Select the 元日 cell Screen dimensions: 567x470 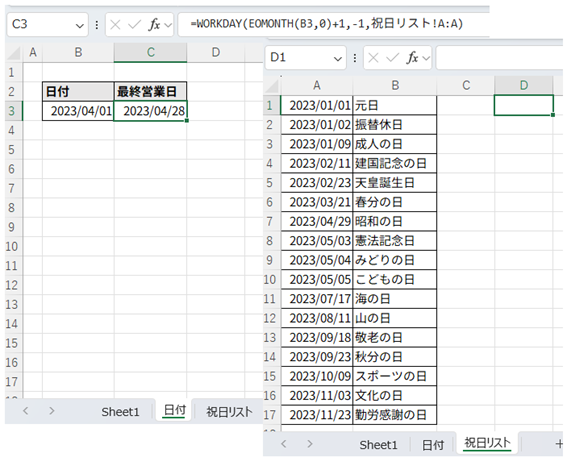pyautogui.click(x=395, y=105)
